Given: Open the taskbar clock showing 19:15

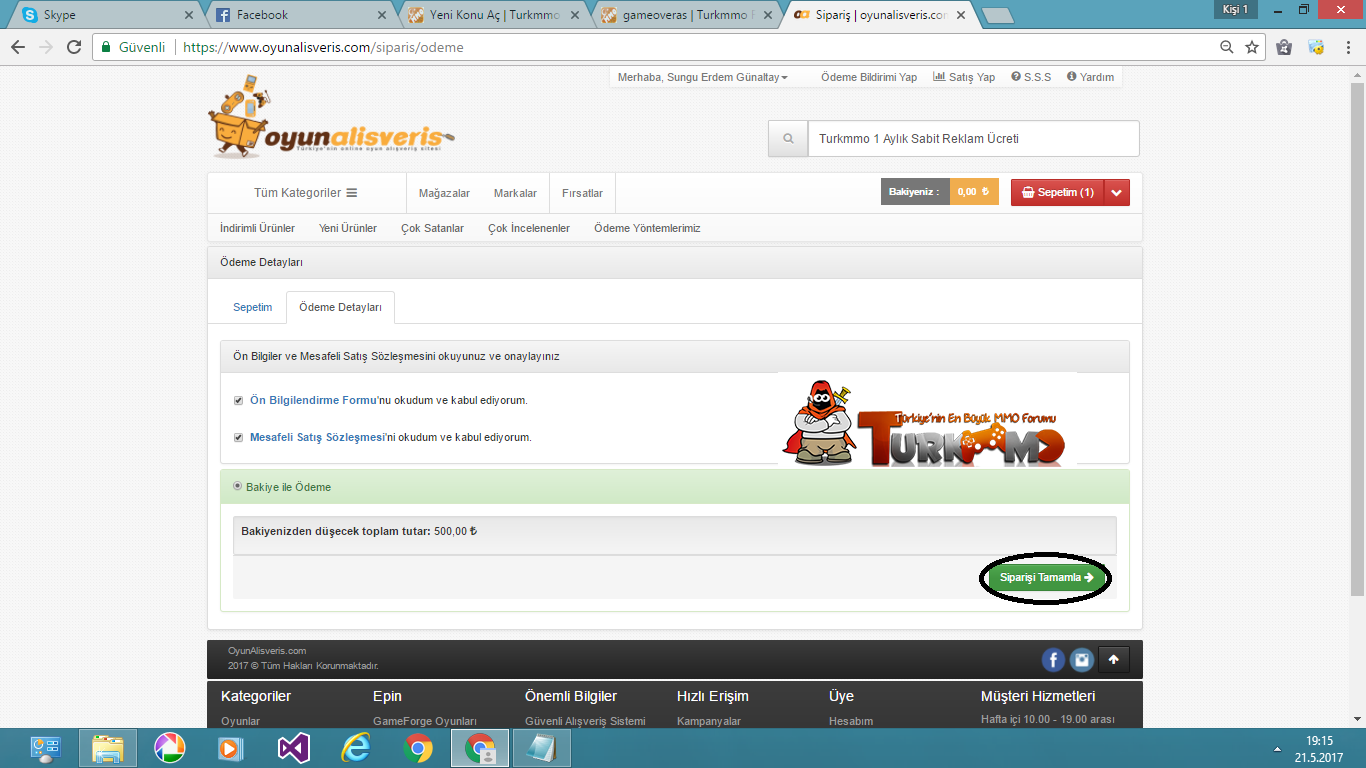Looking at the screenshot, I should 1319,749.
